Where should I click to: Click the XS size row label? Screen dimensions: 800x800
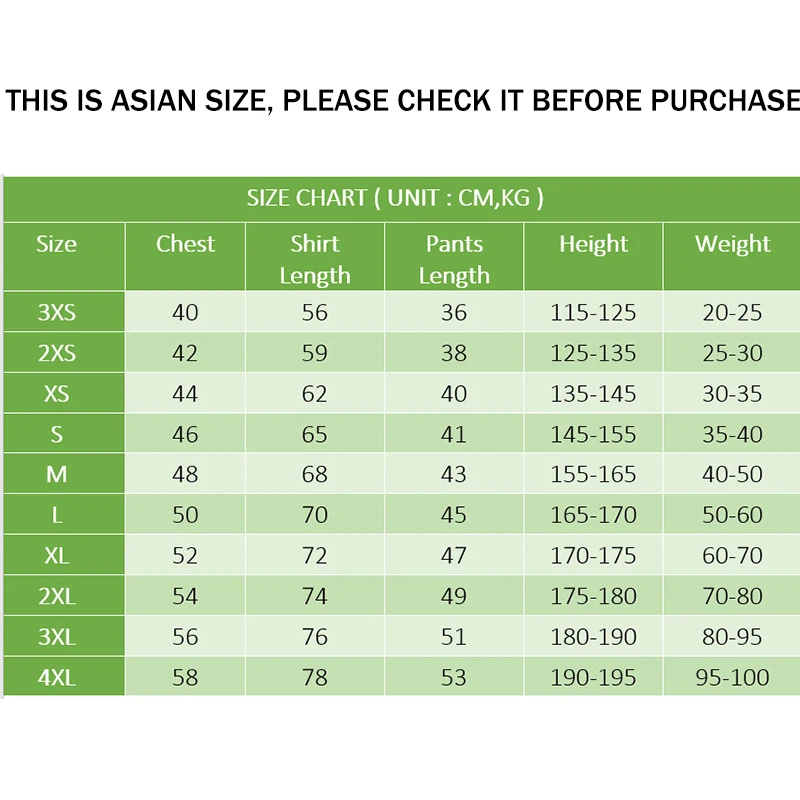click(56, 394)
